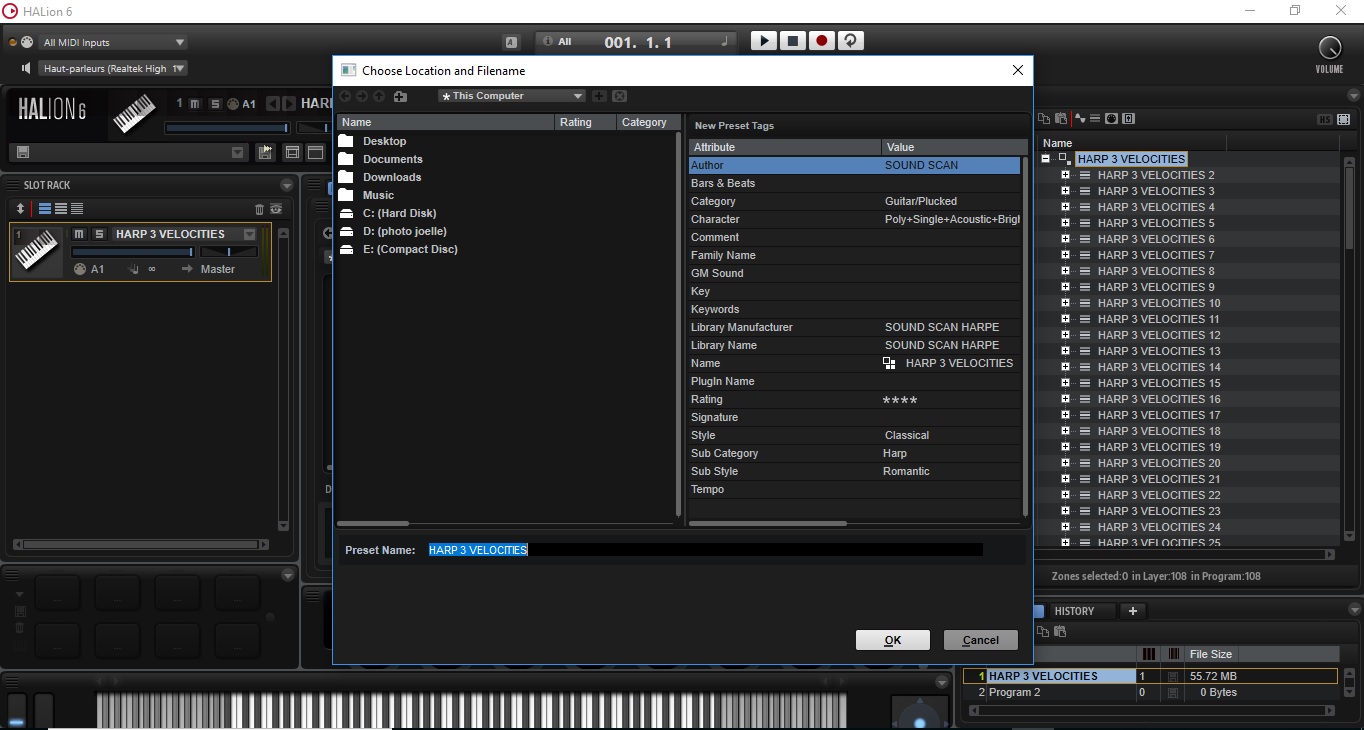Click OK to save the preset
1364x730 pixels.
click(x=892, y=640)
